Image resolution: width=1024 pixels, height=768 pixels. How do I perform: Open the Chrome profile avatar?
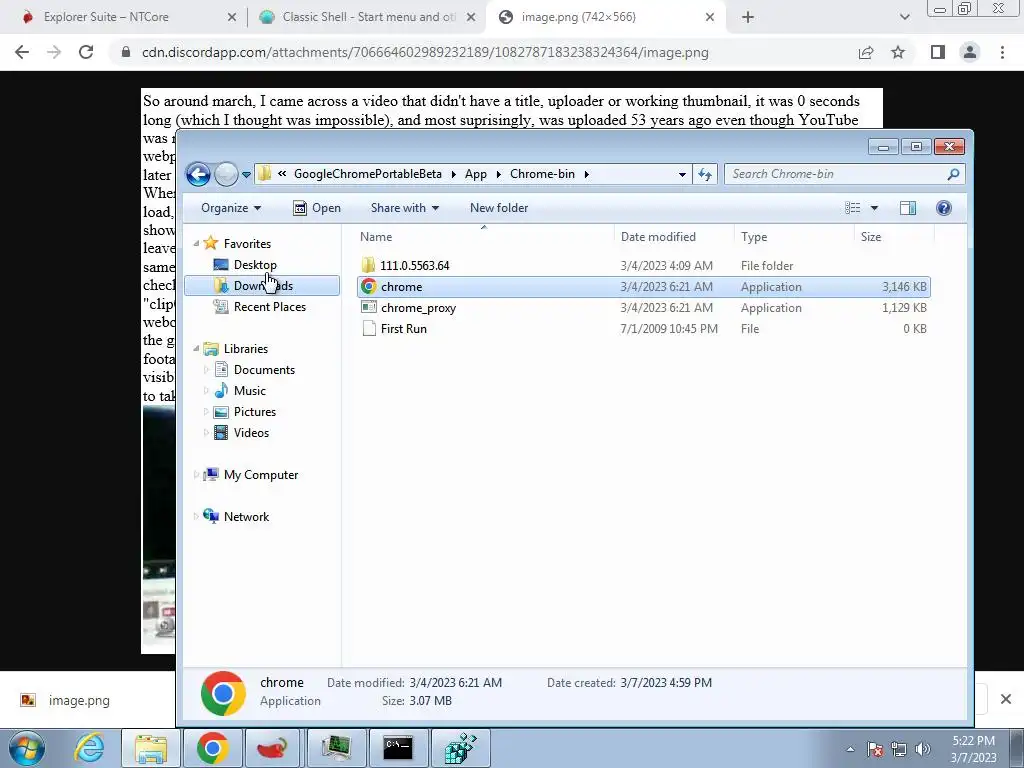(970, 52)
